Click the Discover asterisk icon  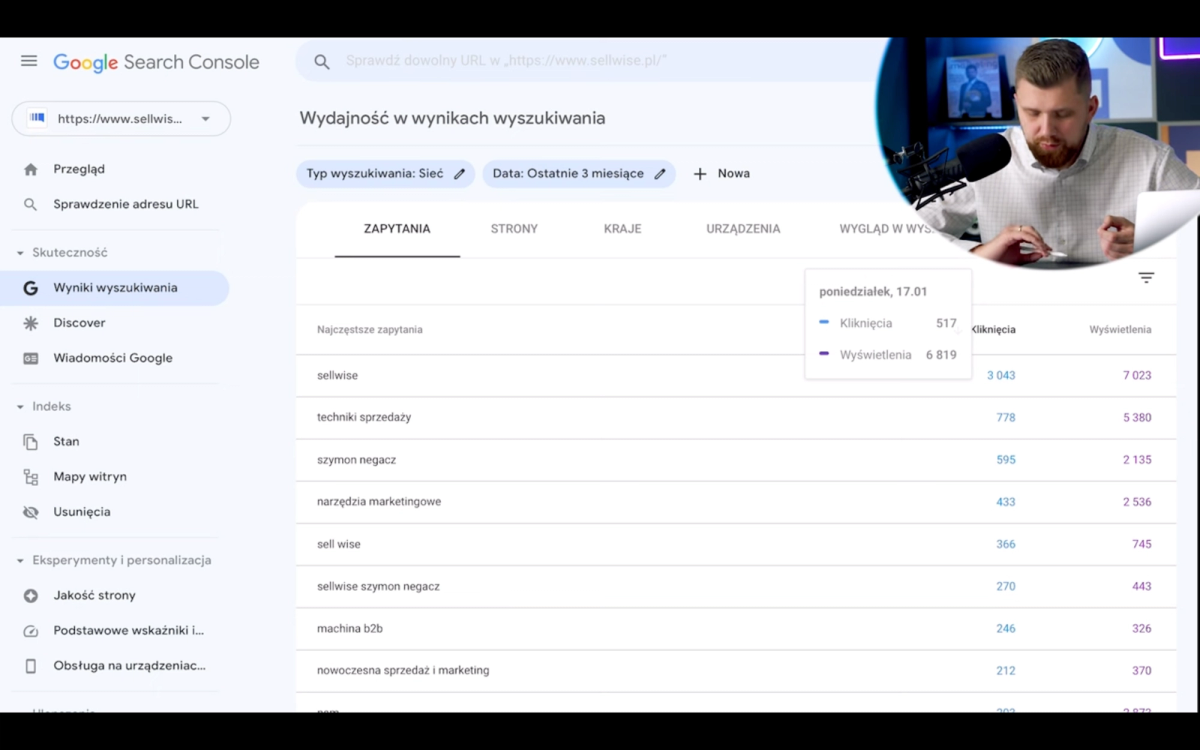(31, 323)
